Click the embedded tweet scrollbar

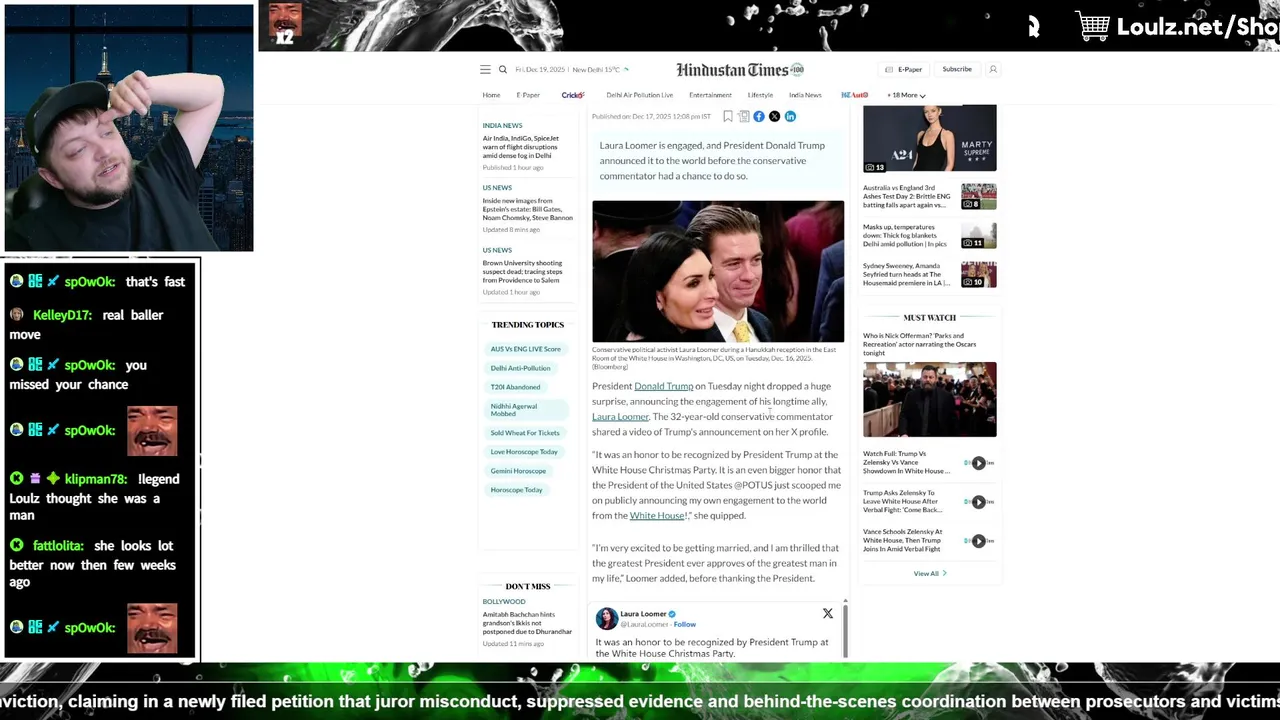(846, 630)
